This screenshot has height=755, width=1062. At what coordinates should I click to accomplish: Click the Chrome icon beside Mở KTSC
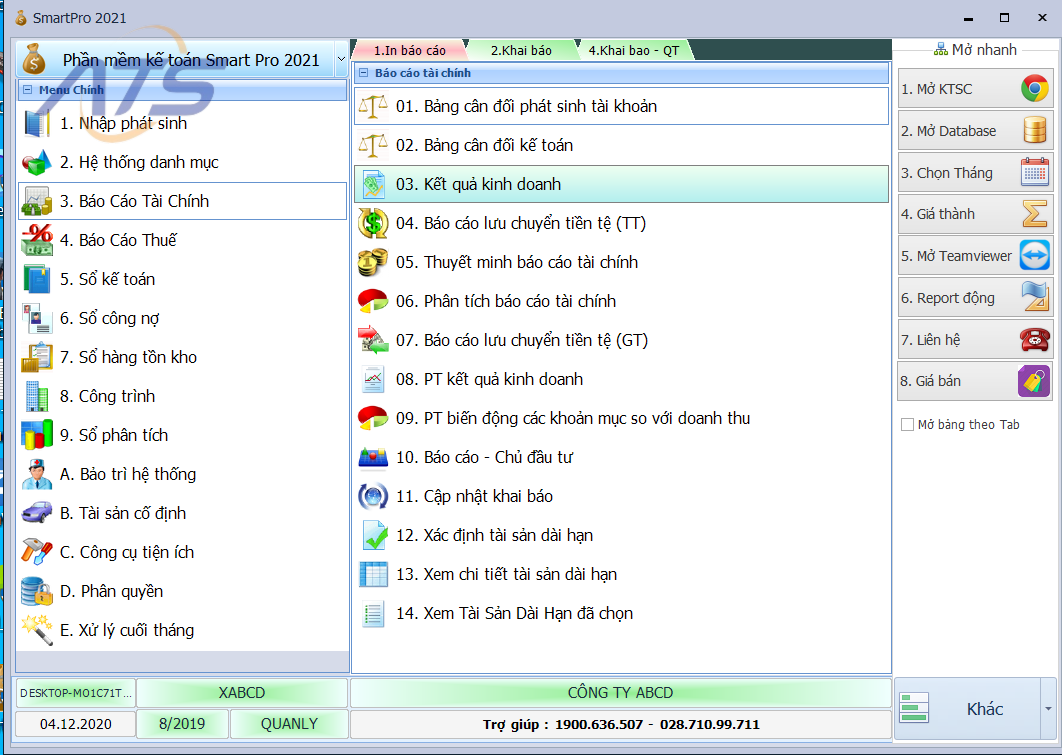1034,89
